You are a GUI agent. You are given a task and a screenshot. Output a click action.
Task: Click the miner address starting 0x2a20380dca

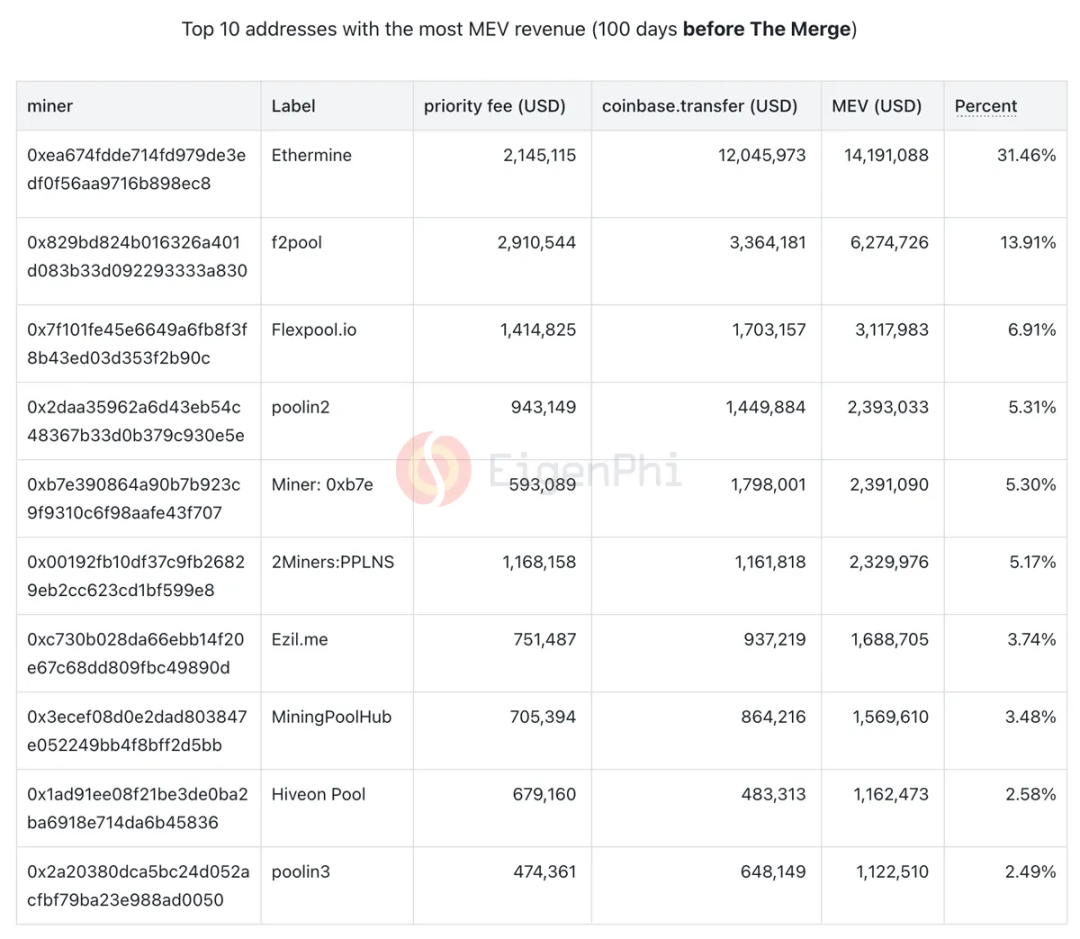tap(138, 886)
